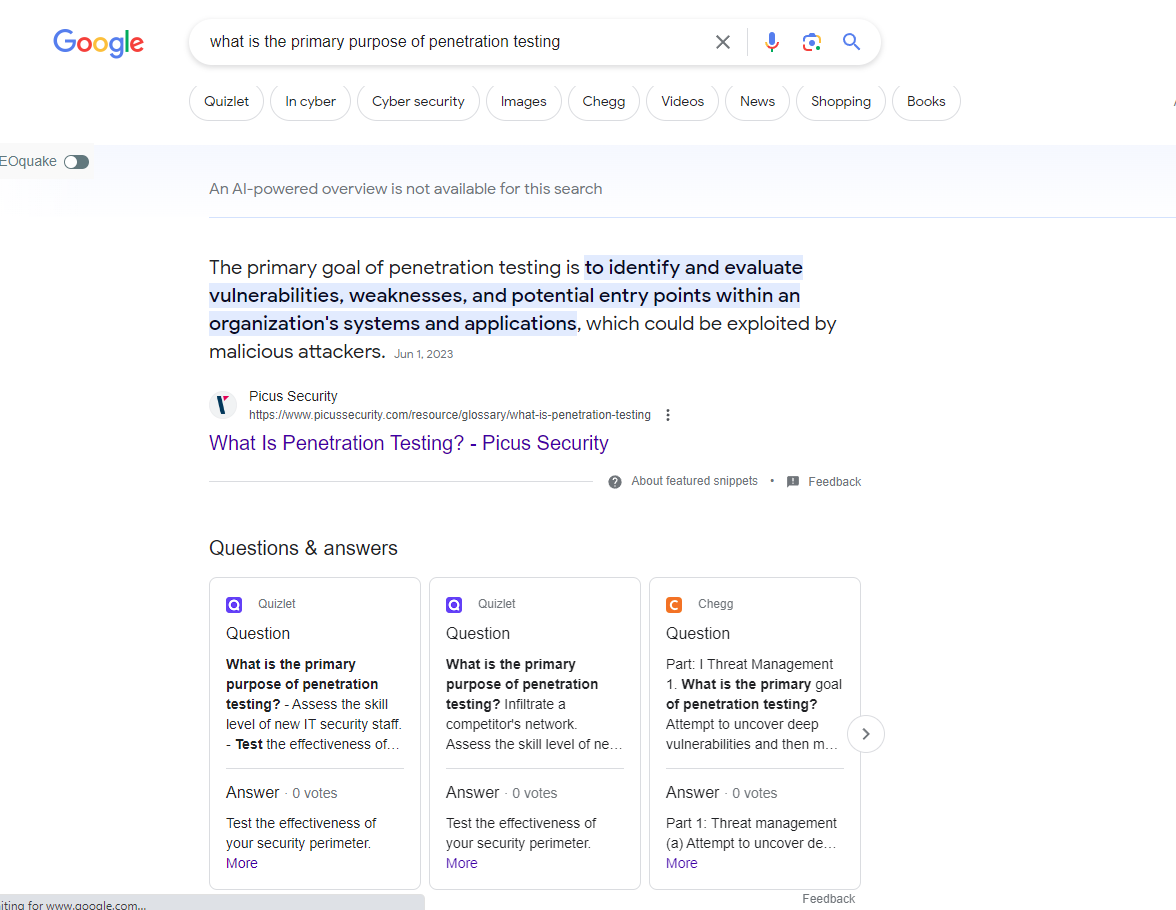Open first Quizlet card starting '- Assess the skill'
Screen dimensions: 1176x910
tap(314, 704)
